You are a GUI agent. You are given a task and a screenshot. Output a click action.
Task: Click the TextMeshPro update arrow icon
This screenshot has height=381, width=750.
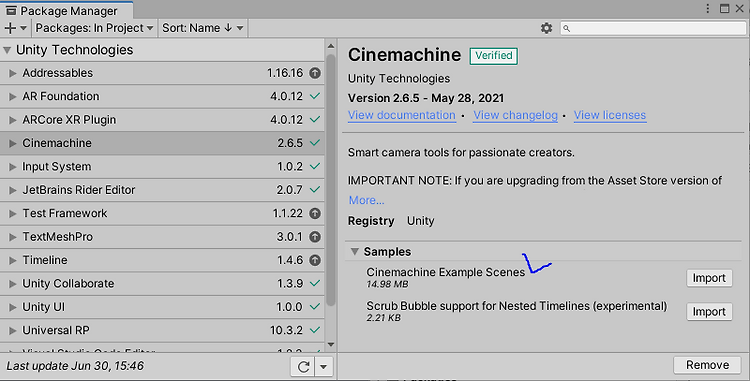pos(315,237)
